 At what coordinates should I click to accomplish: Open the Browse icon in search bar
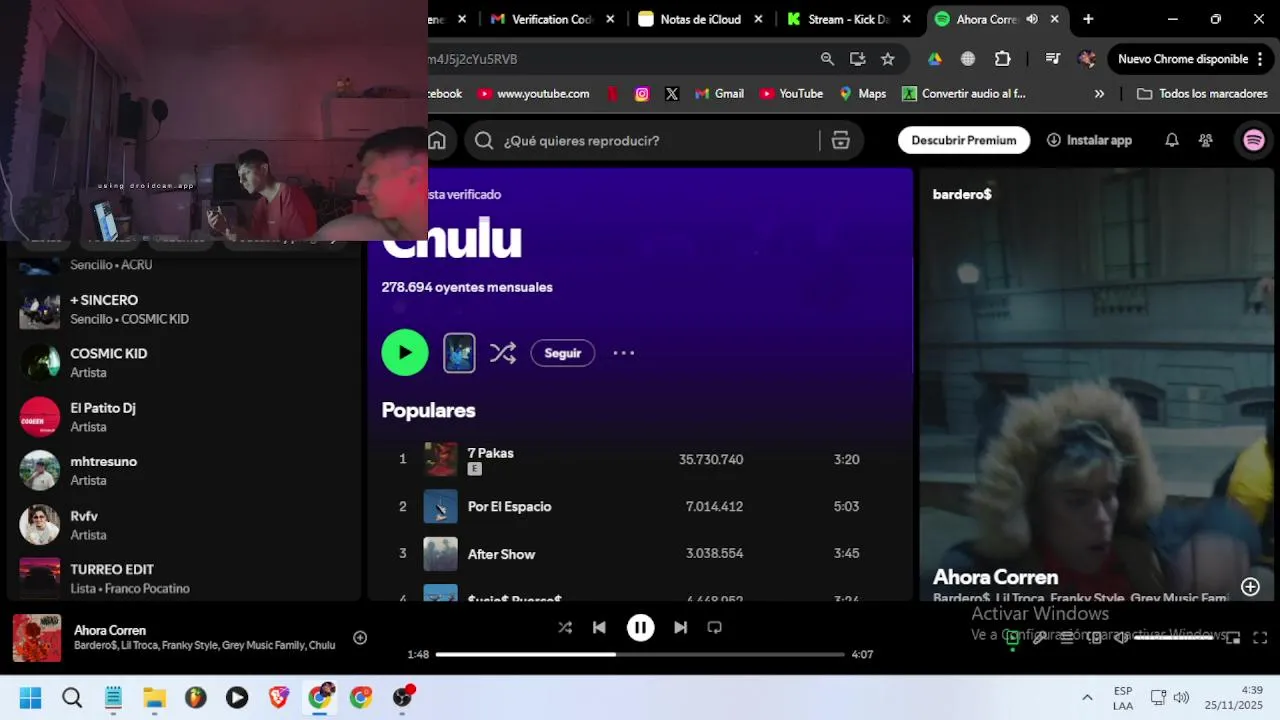(x=840, y=141)
